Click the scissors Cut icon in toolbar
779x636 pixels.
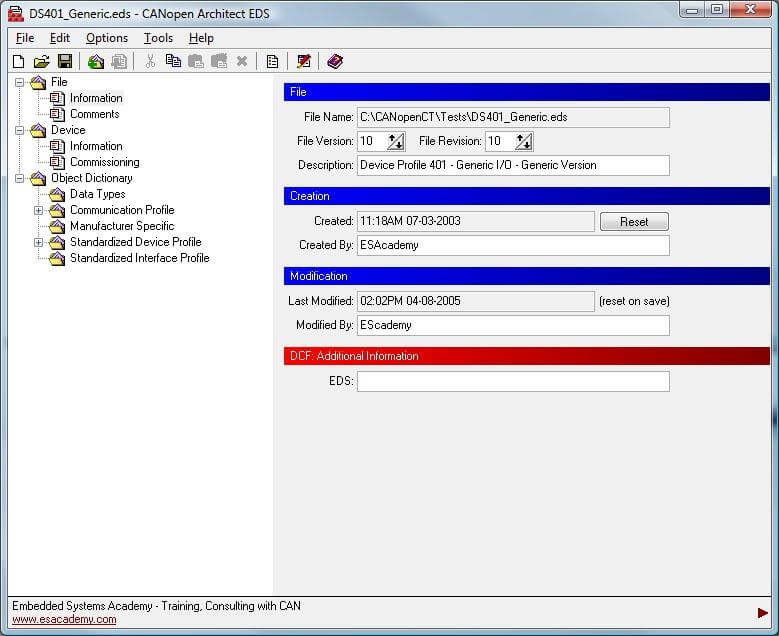pyautogui.click(x=150, y=62)
